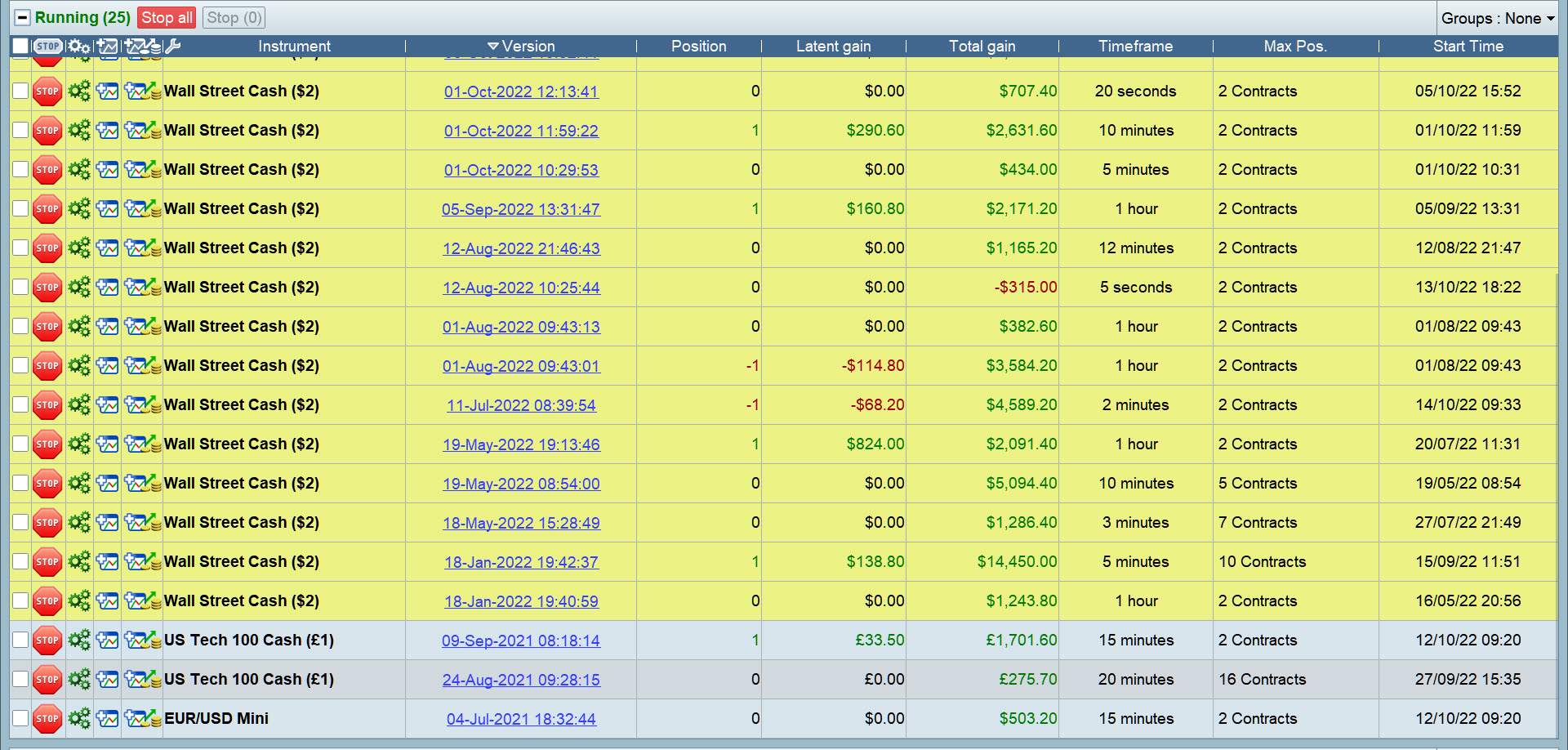Open chart icon for US Tech 09-Sep-2021 row

pos(108,641)
